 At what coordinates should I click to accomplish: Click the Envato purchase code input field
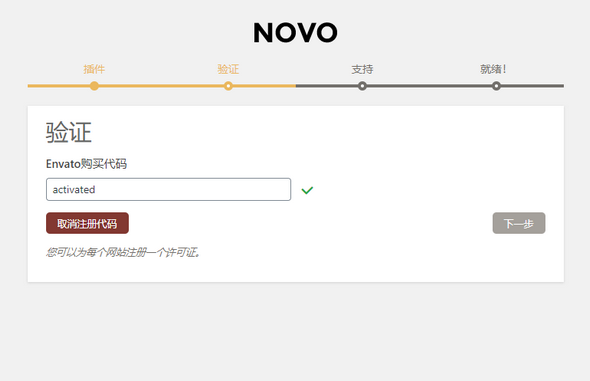coord(168,189)
